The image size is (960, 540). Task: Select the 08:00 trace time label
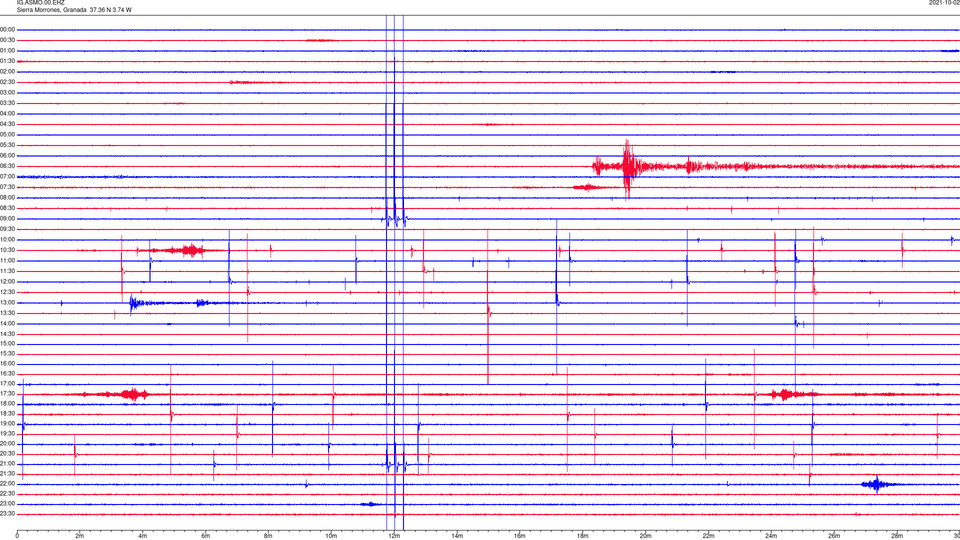click(x=8, y=198)
